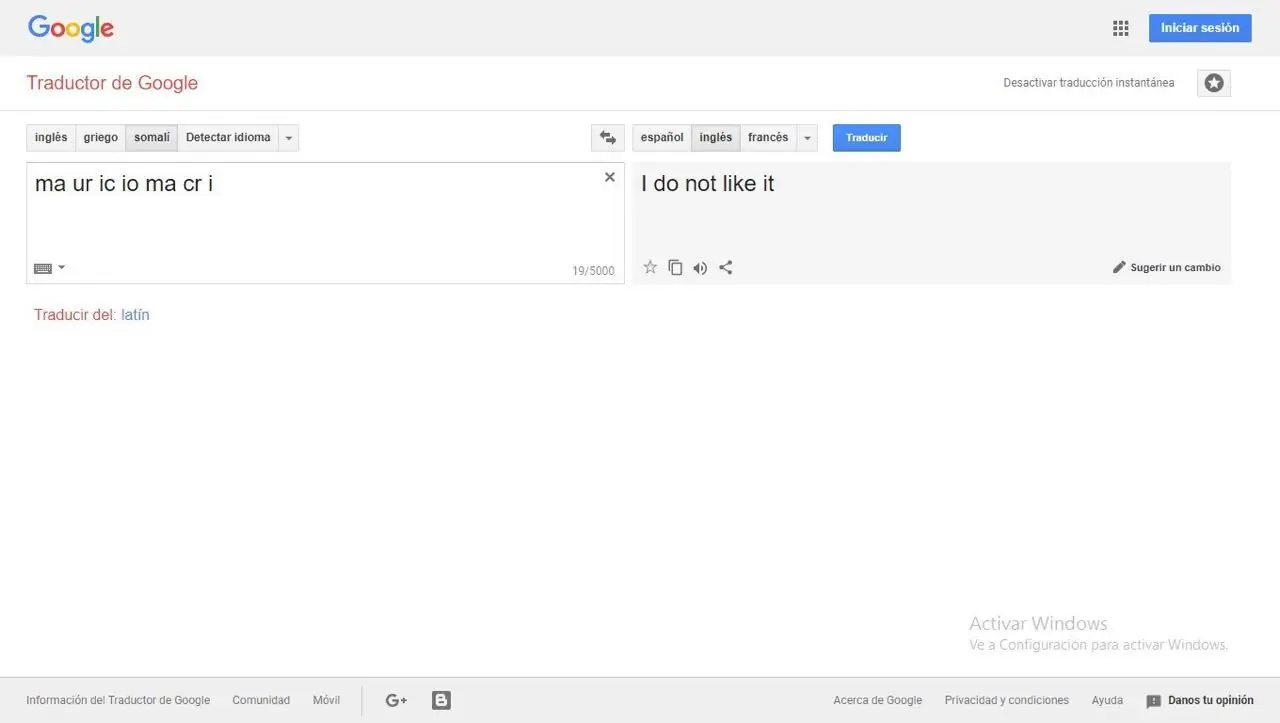Viewport: 1280px width, 723px height.
Task: Click the Iniciar sesión button
Action: [x=1200, y=28]
